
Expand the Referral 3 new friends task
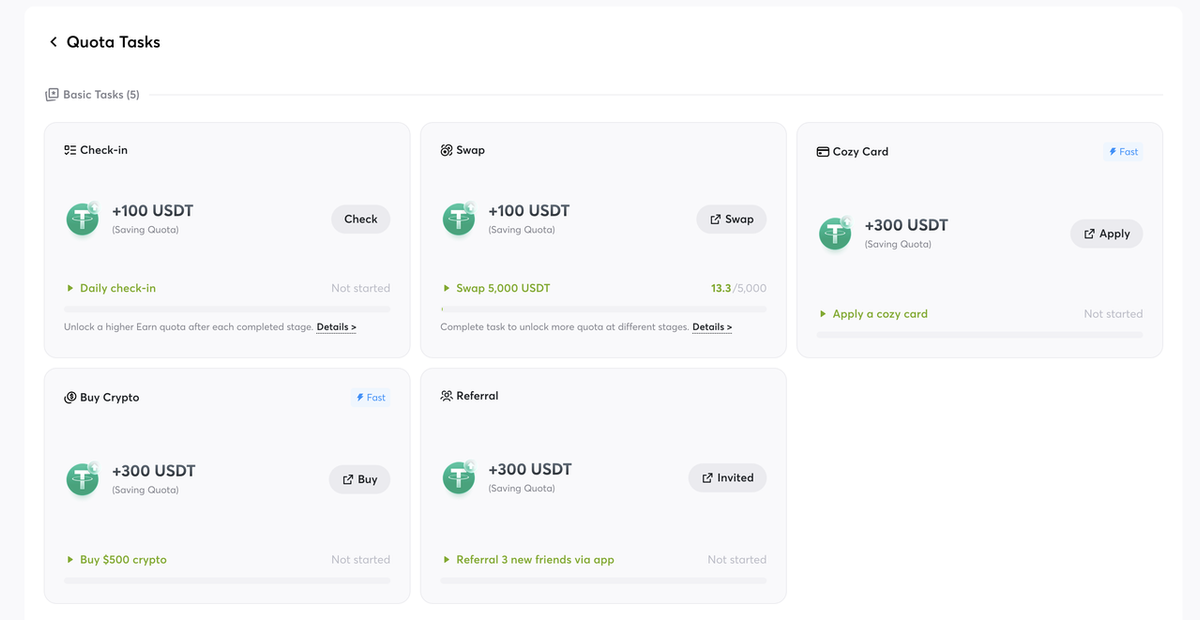(x=528, y=560)
